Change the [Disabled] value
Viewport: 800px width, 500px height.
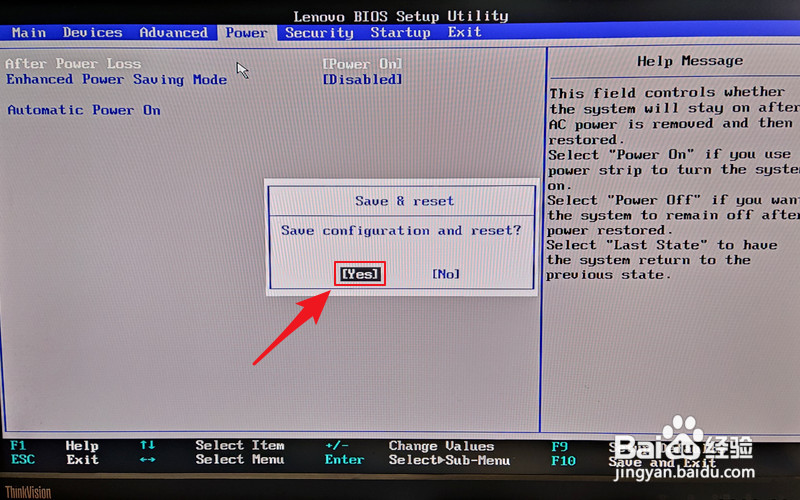[x=362, y=80]
